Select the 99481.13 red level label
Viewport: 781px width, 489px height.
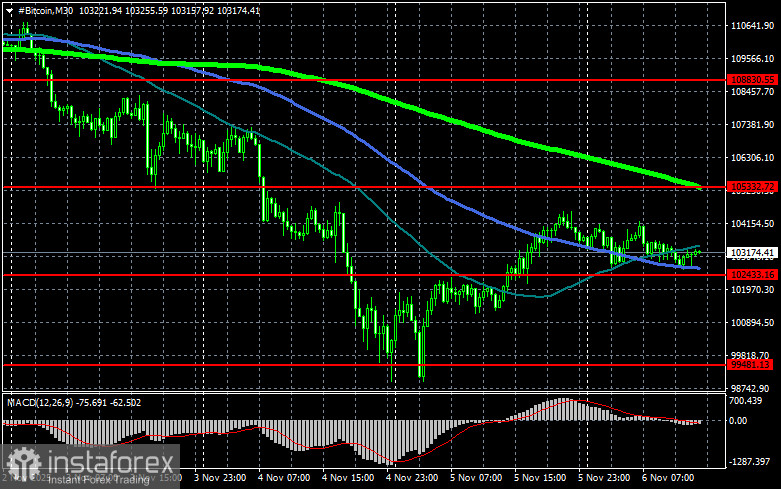750,365
